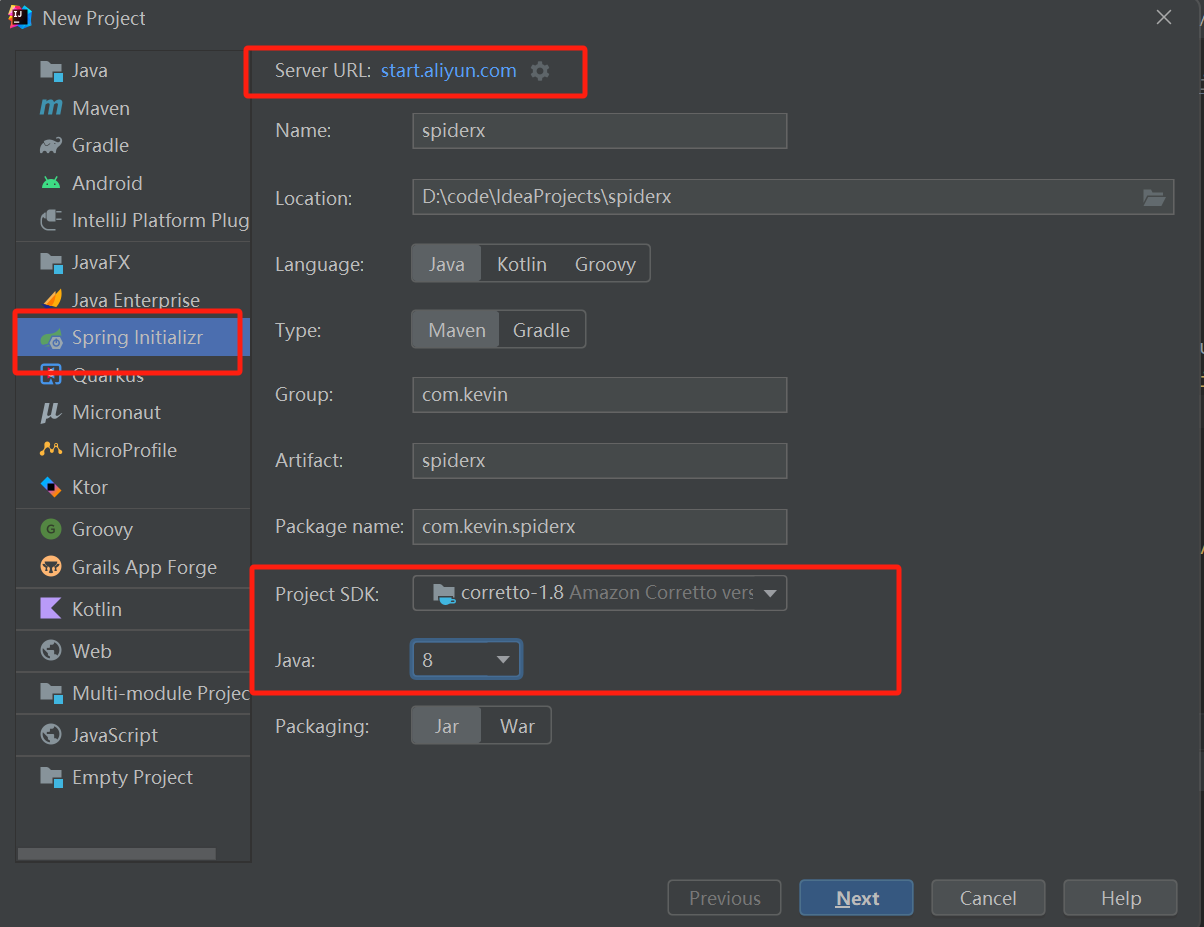Select the Spring Initializr leaf icon
The width and height of the screenshot is (1204, 927).
51,338
